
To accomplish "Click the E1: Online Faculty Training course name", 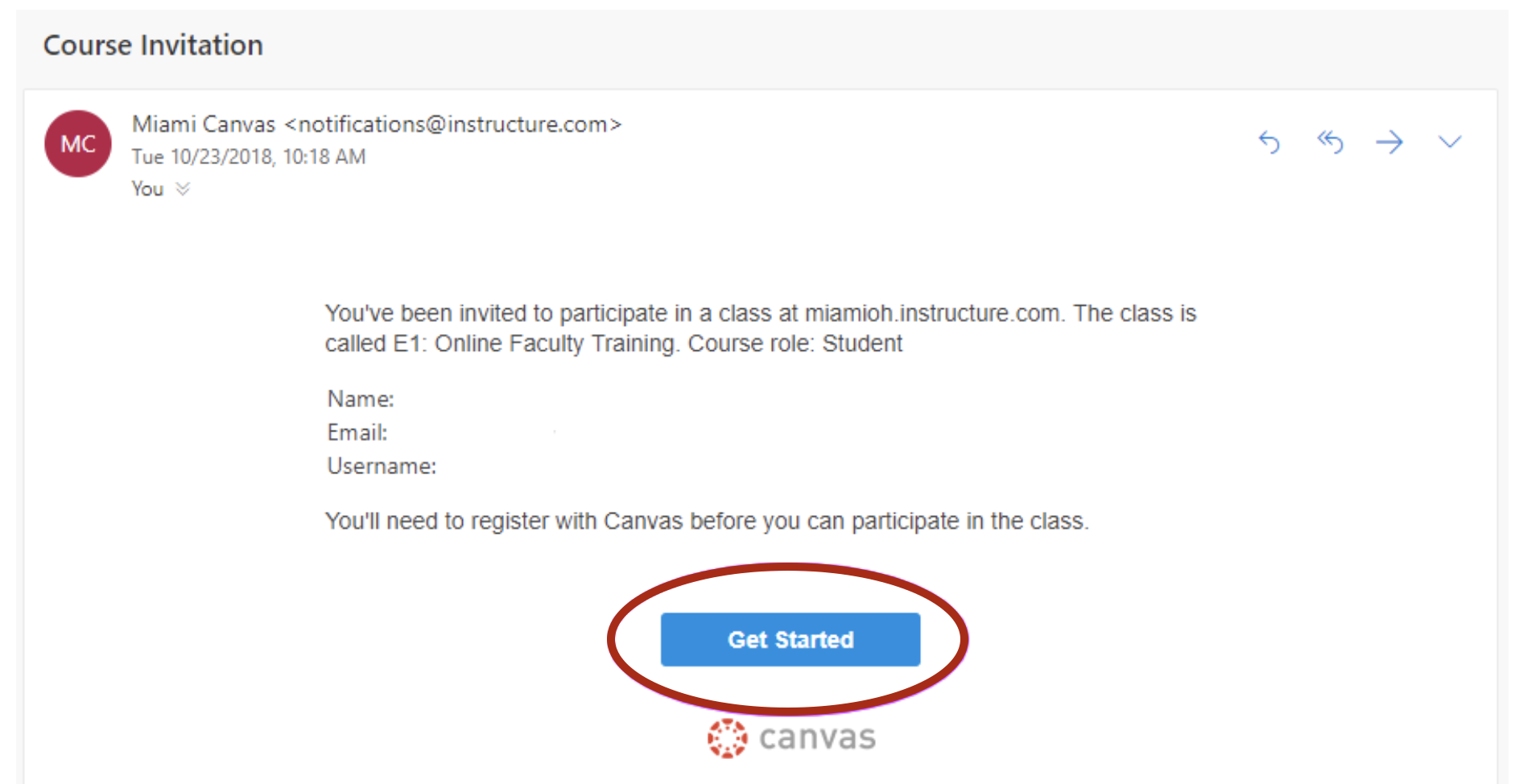I will 534,344.
